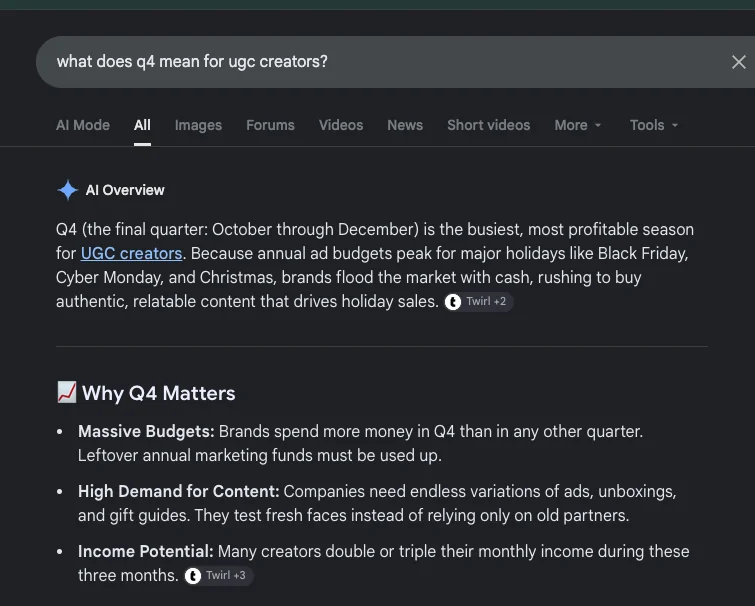This screenshot has width=755, height=606.
Task: Follow the UGC creators link
Action: click(x=131, y=253)
